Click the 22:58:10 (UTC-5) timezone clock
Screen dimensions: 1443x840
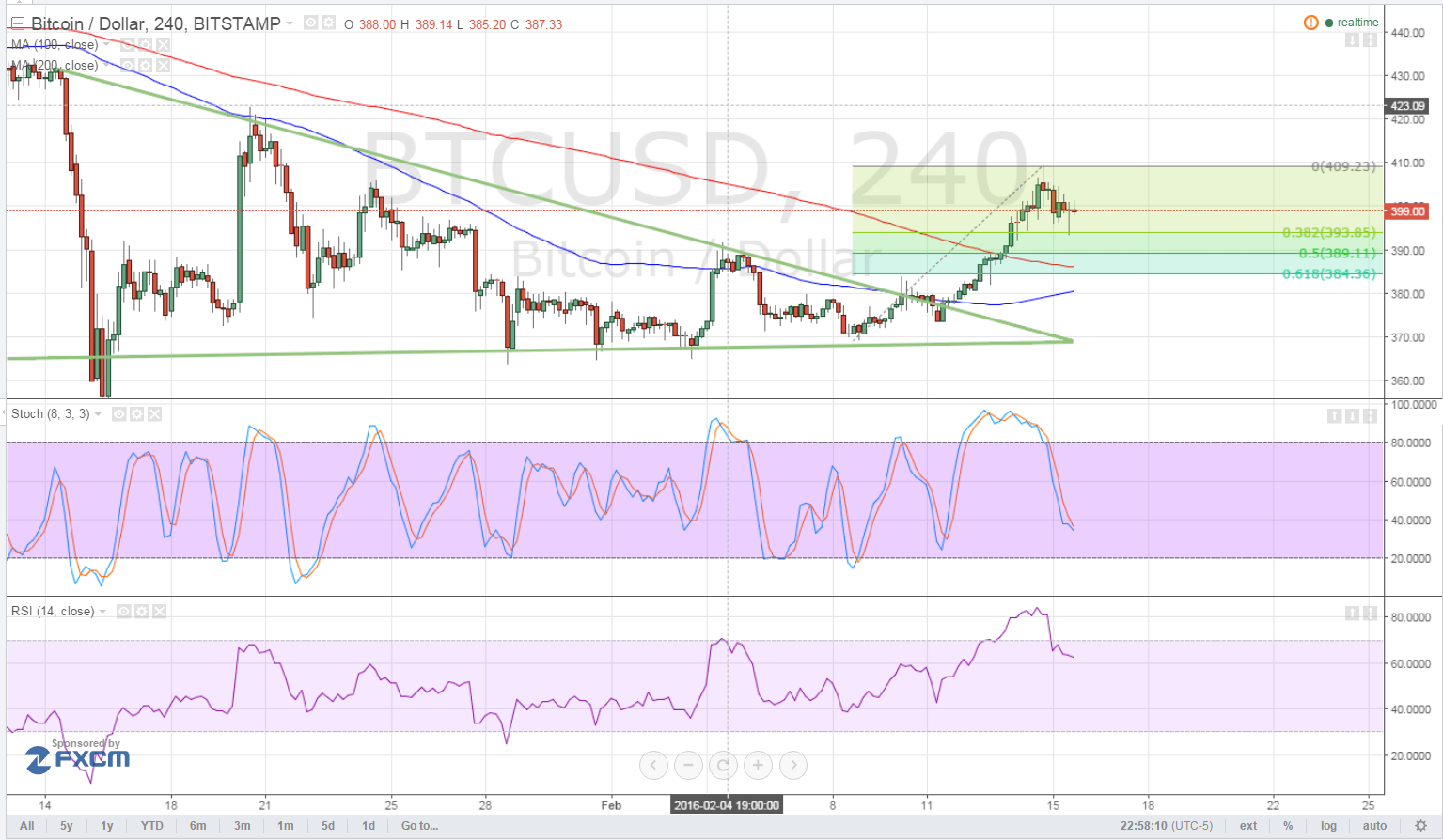pyautogui.click(x=1166, y=826)
